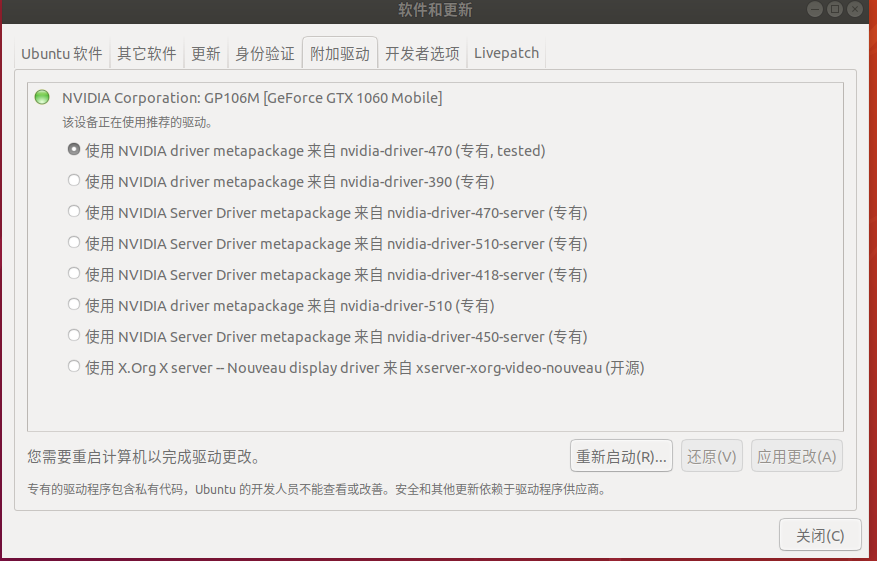Screen dimensions: 877x561
Task: Click the NVIDIA GP106M GeForce GTX 1060 Mobile heading
Action: pos(252,98)
